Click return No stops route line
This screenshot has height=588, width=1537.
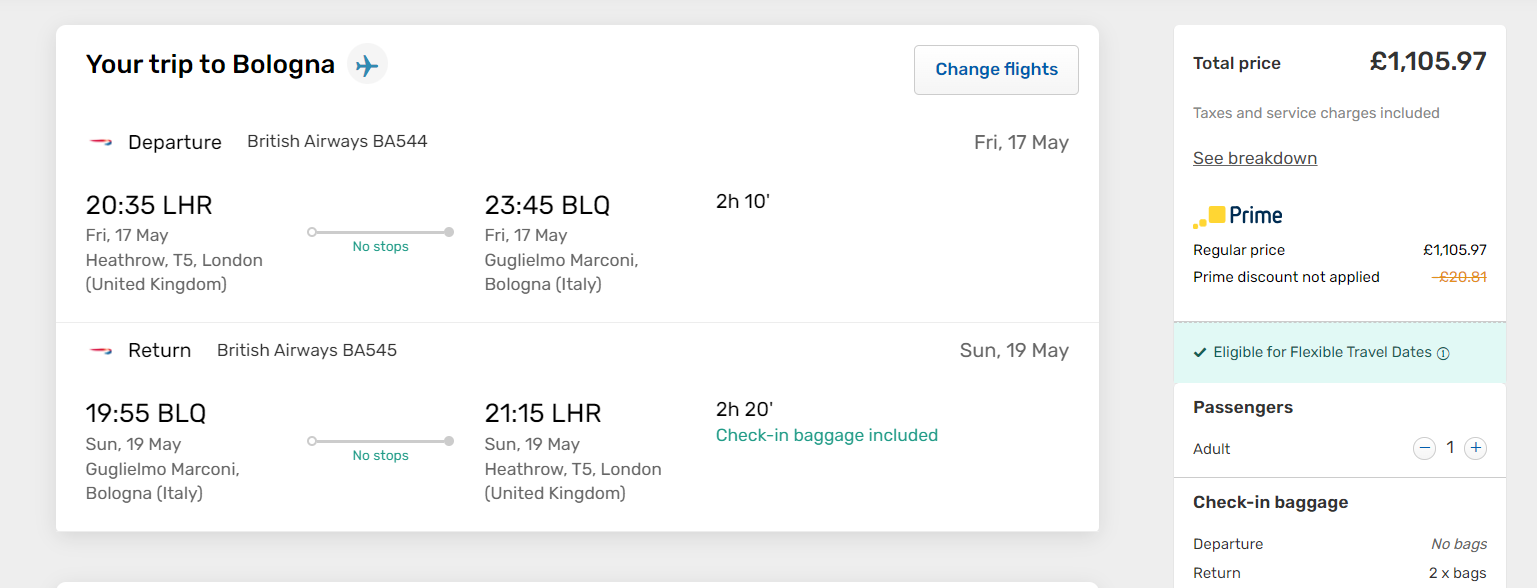380,441
